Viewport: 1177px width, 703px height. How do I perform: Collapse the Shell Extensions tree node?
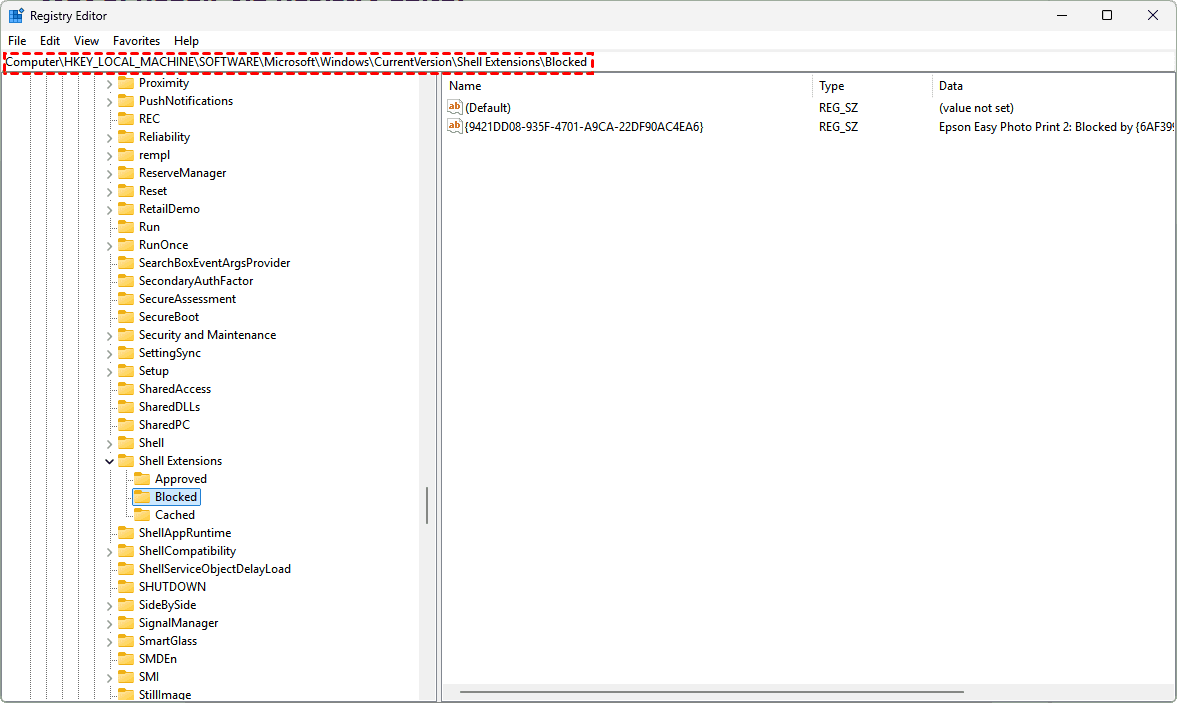(x=109, y=461)
